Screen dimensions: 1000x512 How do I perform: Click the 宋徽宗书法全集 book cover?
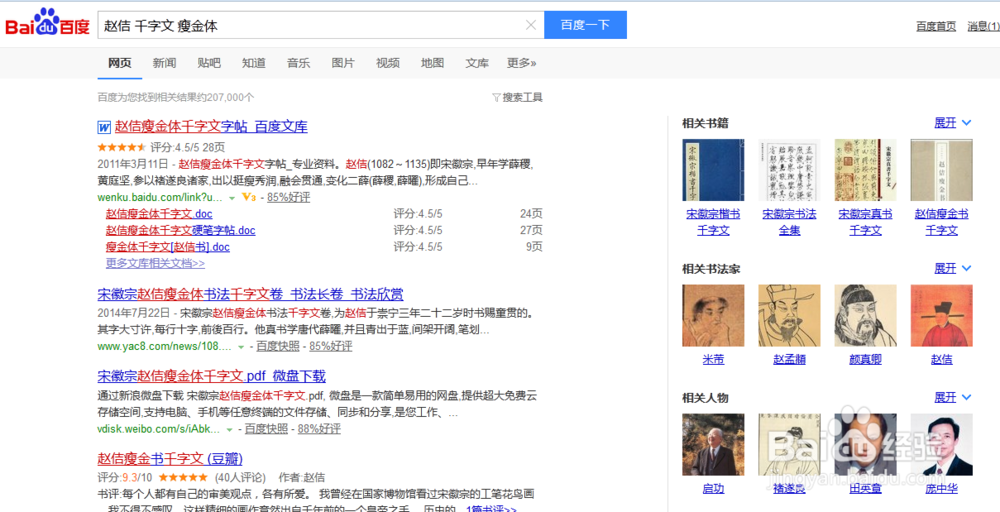(x=789, y=170)
